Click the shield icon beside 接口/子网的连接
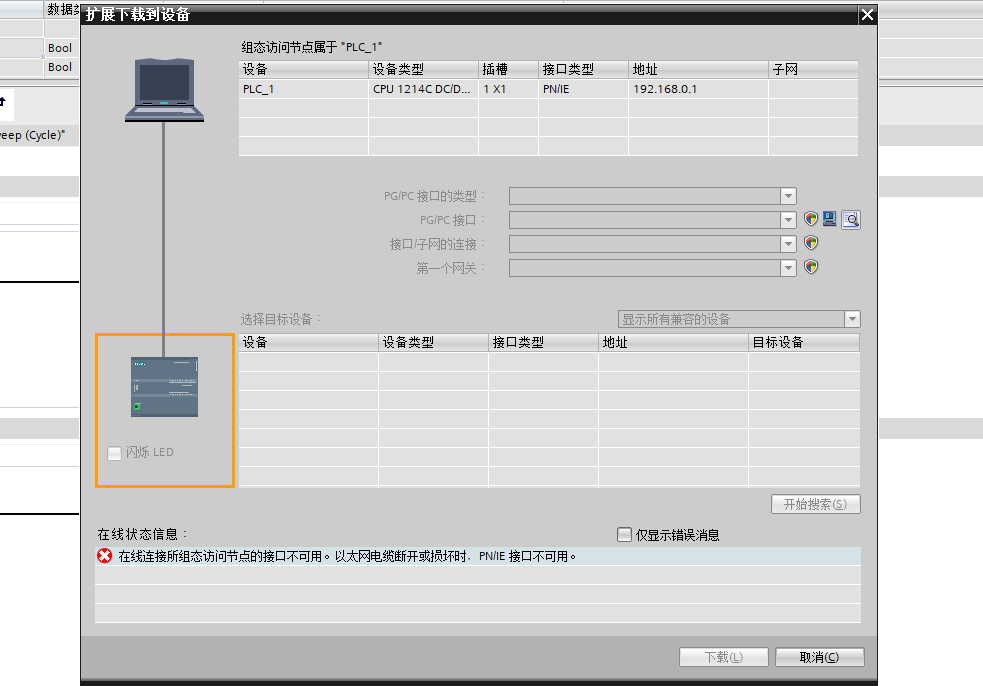 [x=812, y=243]
